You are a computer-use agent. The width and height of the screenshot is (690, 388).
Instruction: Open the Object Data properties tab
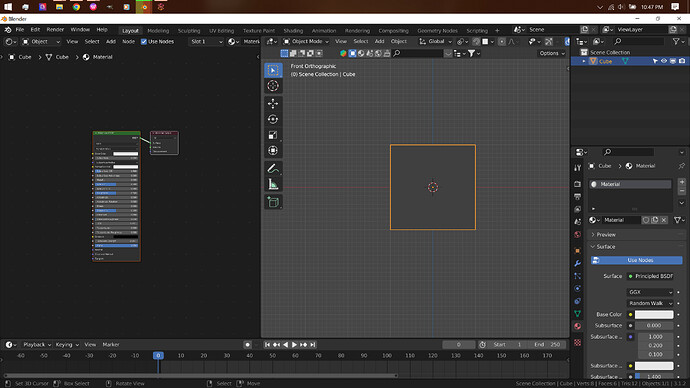(577, 314)
